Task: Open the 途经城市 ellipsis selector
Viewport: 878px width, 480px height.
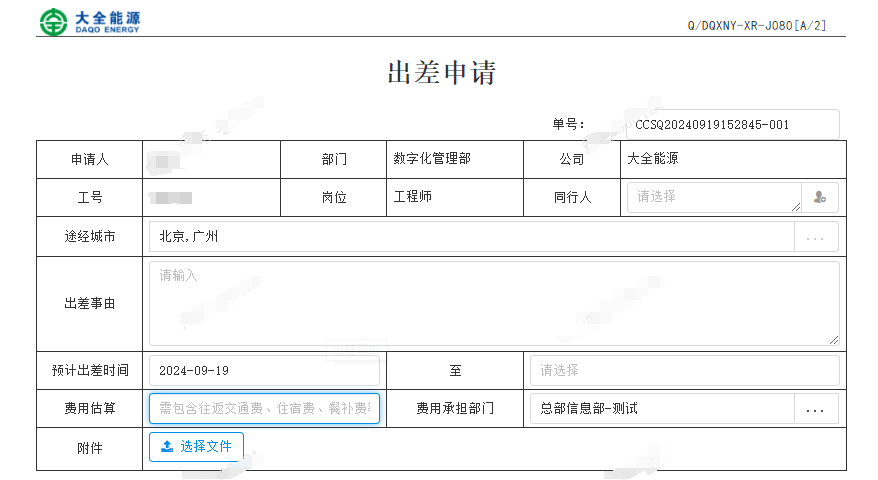Action: [815, 237]
